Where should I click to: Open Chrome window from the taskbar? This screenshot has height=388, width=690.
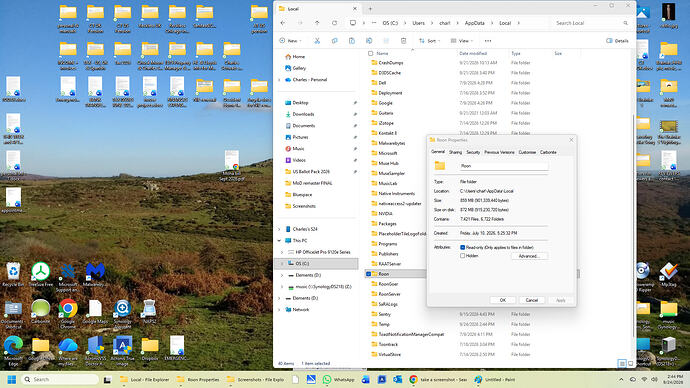click(438, 380)
